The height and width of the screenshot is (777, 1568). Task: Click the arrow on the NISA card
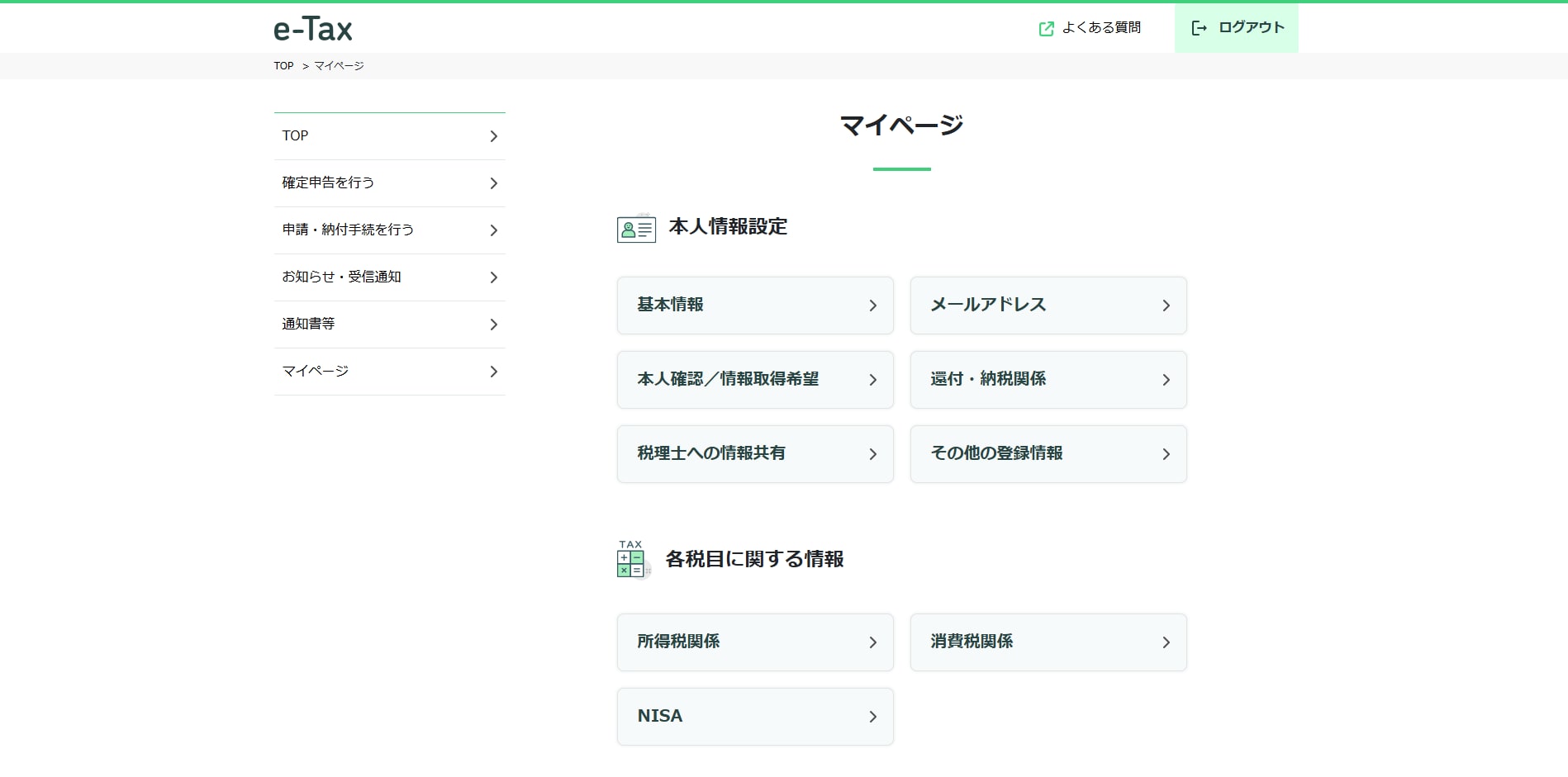[872, 717]
